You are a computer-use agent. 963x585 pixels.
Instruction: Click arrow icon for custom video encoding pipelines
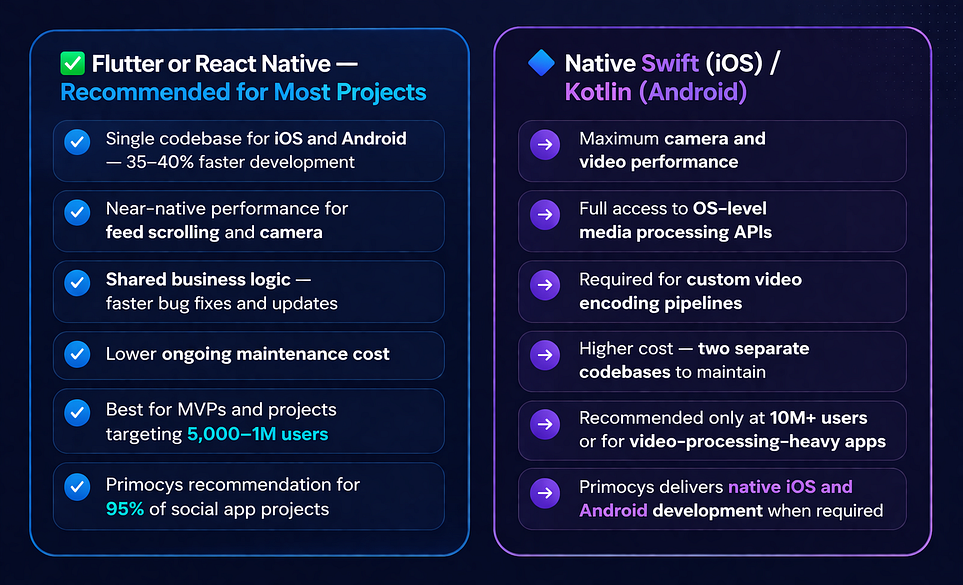(545, 285)
